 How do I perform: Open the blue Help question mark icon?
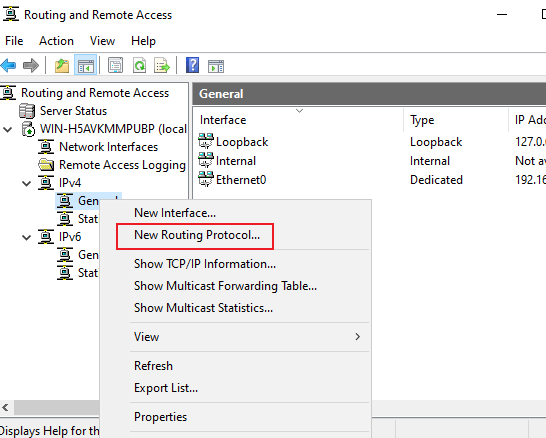(193, 65)
